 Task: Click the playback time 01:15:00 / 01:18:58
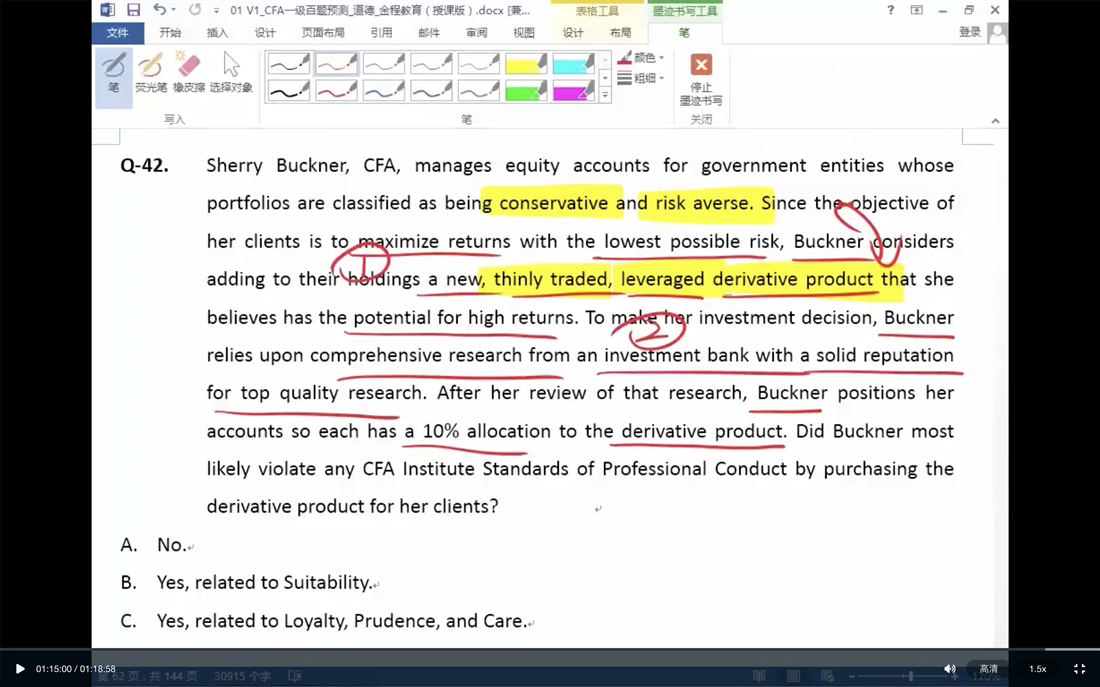coord(76,669)
